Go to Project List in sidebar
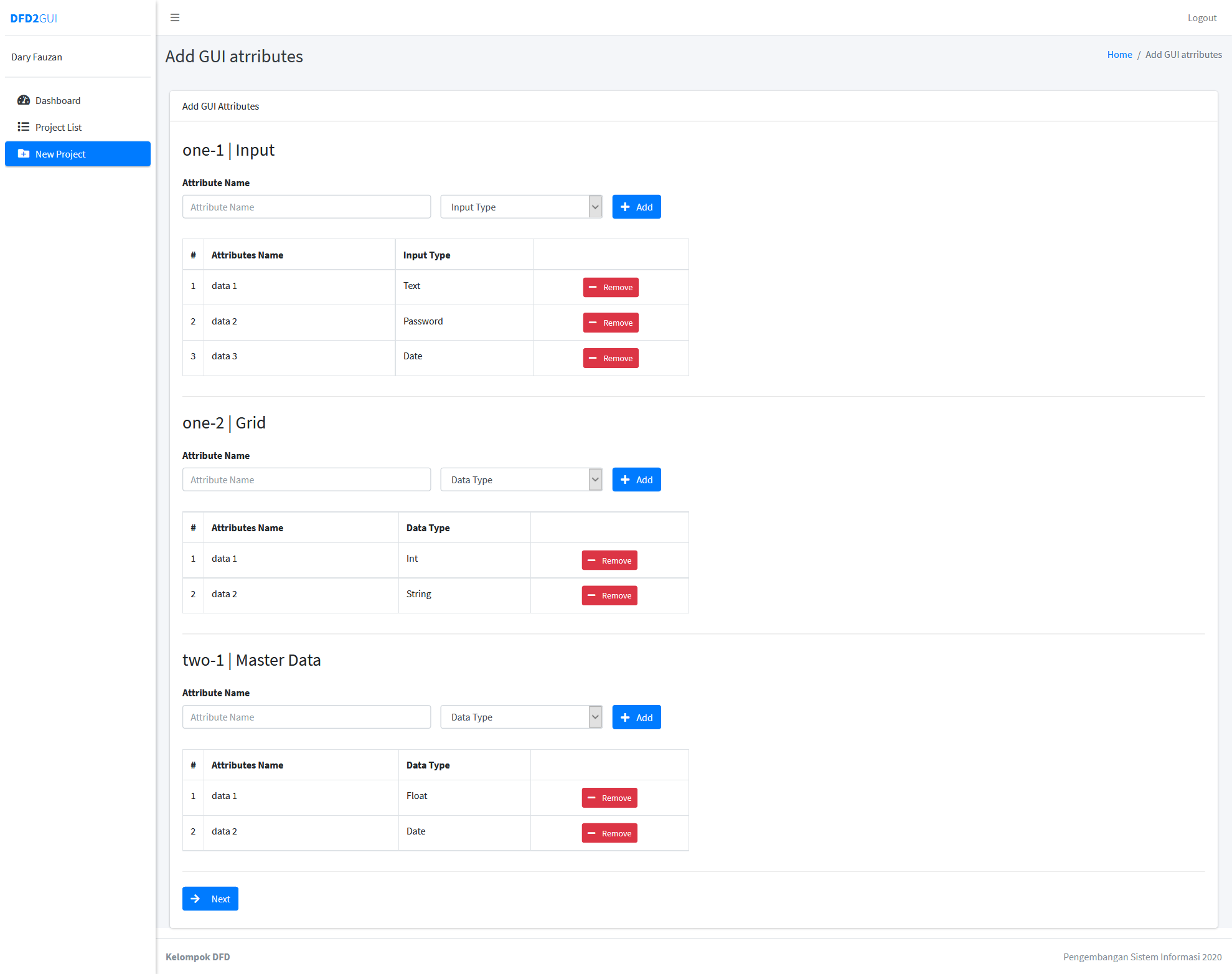1232x974 pixels. (x=59, y=127)
